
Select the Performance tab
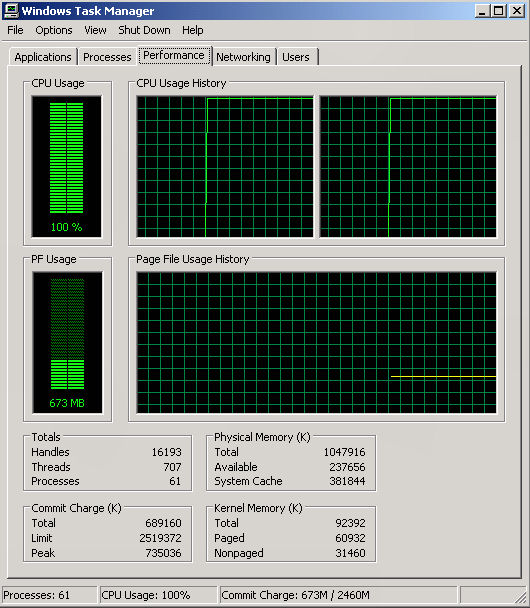point(174,55)
